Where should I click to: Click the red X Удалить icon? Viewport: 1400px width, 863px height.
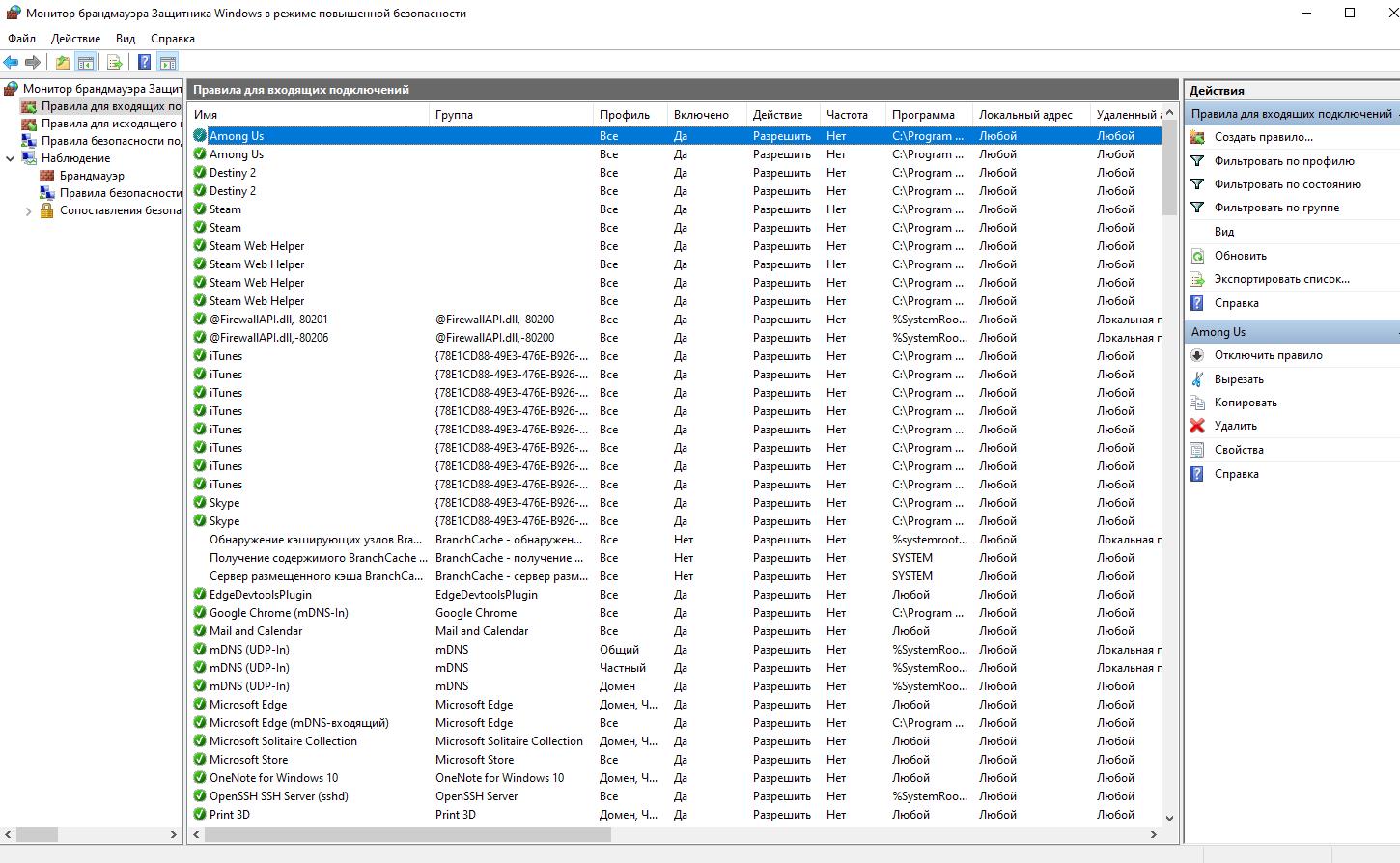click(1197, 426)
